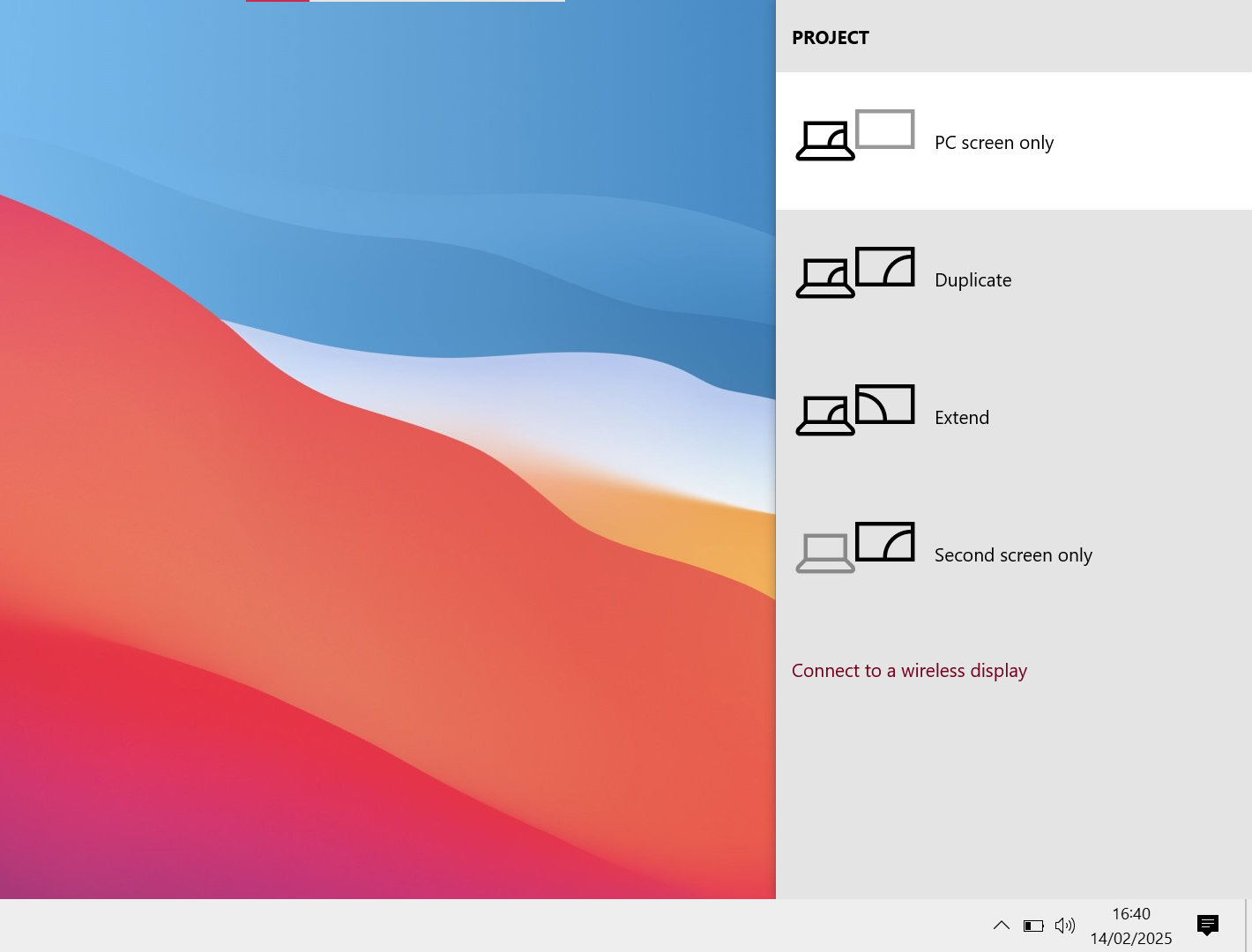Open the taskbar clock showing 16:40
Screen dimensions: 1252x952
coord(1130,926)
